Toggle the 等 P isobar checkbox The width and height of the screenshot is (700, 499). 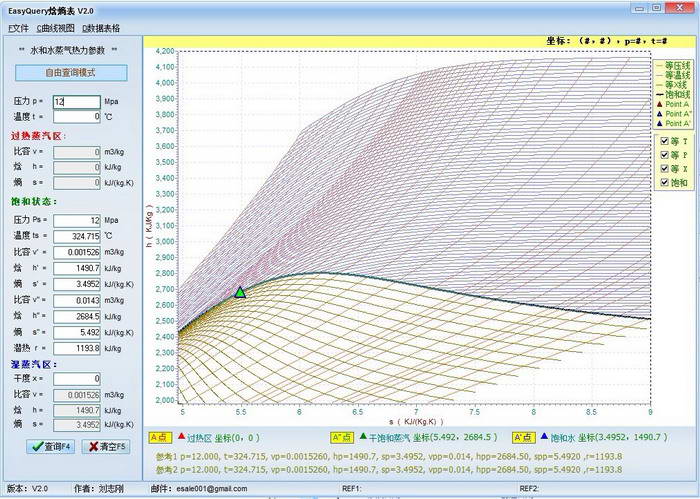coord(662,155)
